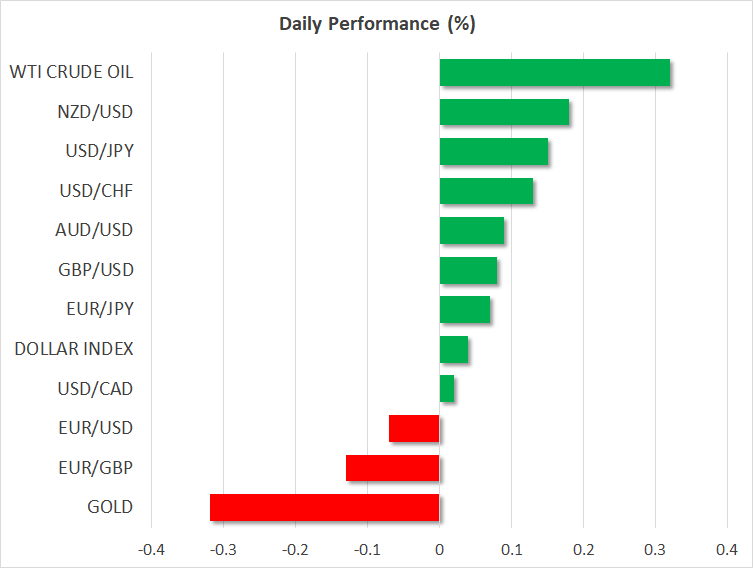Click the red EUR/GBP bar
Screen dimensions: 753x568
pos(392,468)
